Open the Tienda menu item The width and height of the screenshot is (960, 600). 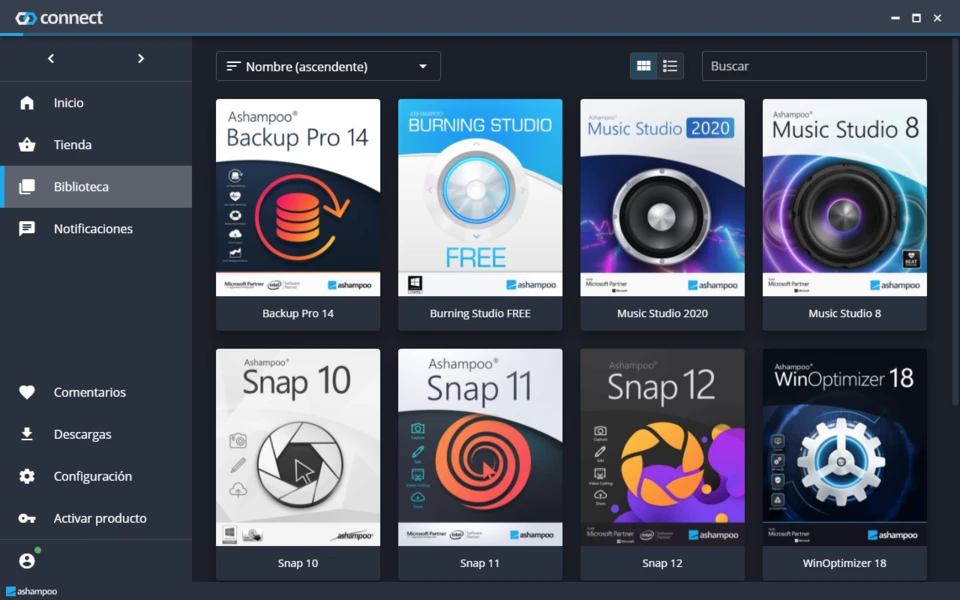96,144
